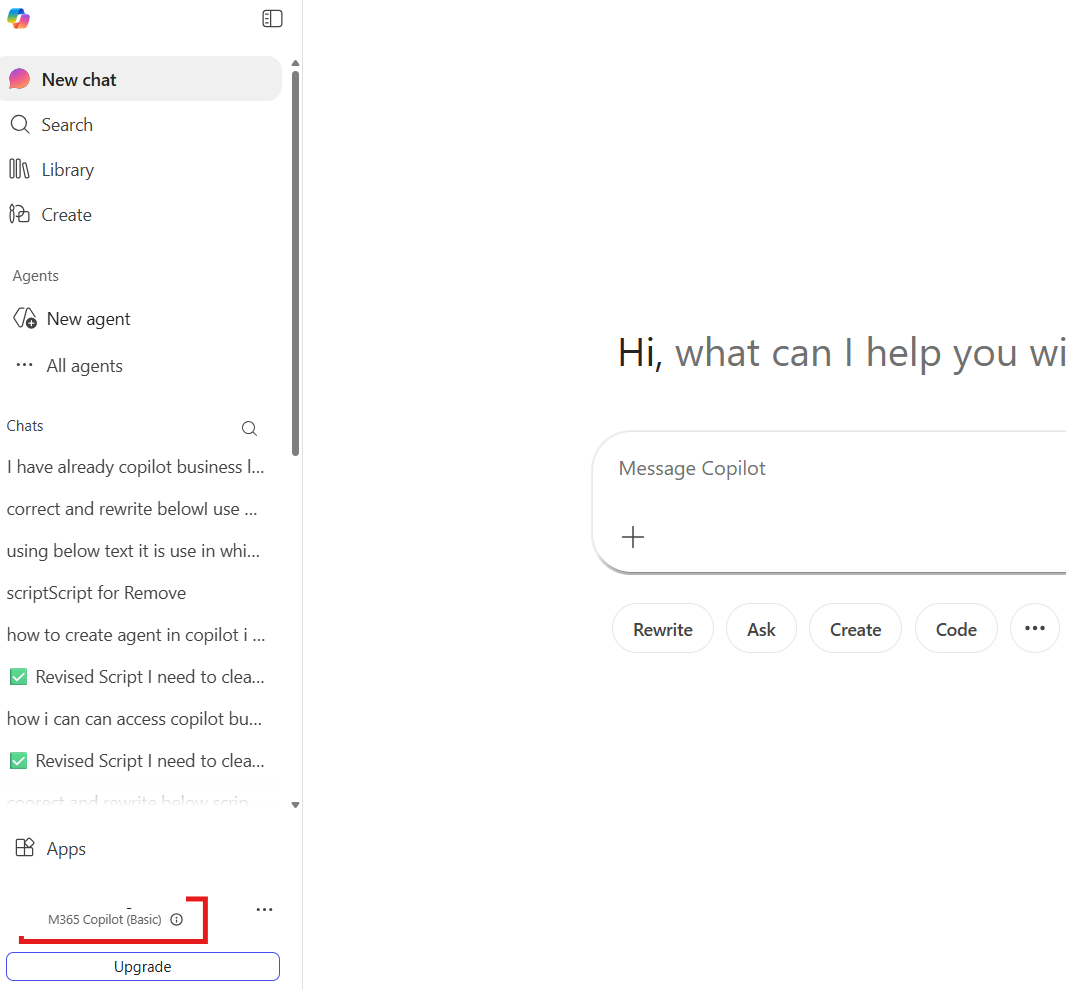Open chat 'how i can can access copilot bu...'

point(135,719)
